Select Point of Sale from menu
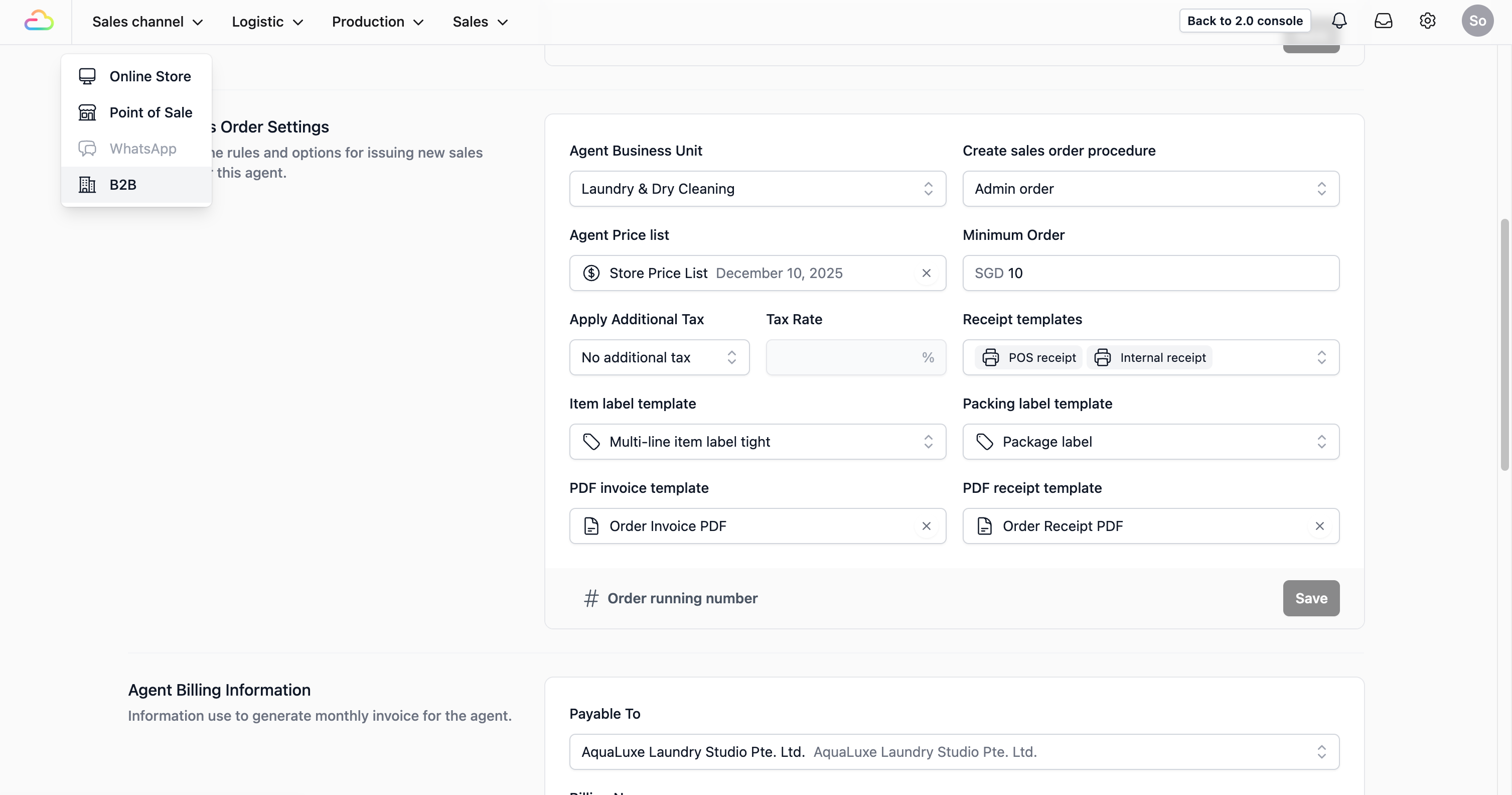The height and width of the screenshot is (795, 1512). click(150, 113)
